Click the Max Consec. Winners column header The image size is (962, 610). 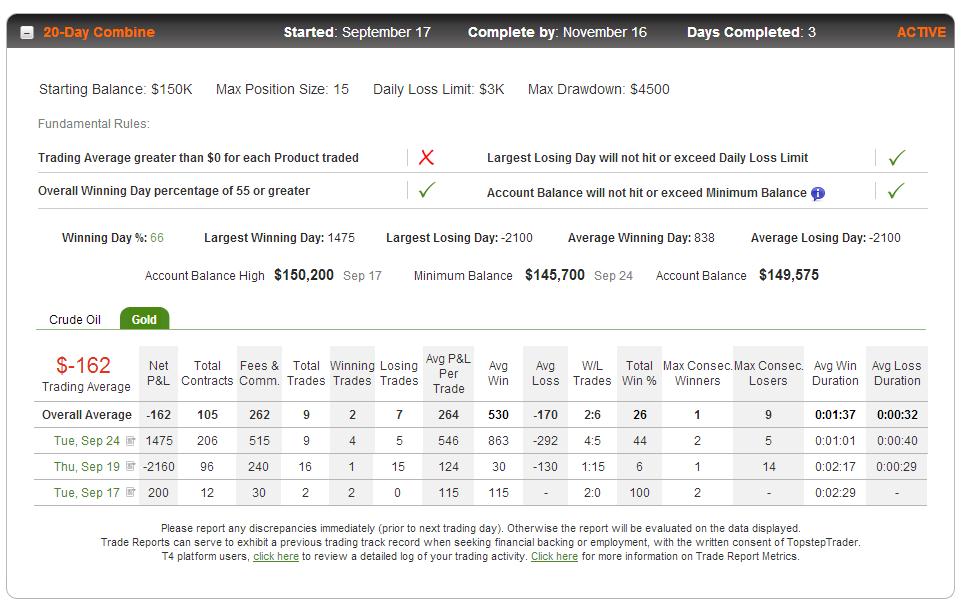(697, 373)
